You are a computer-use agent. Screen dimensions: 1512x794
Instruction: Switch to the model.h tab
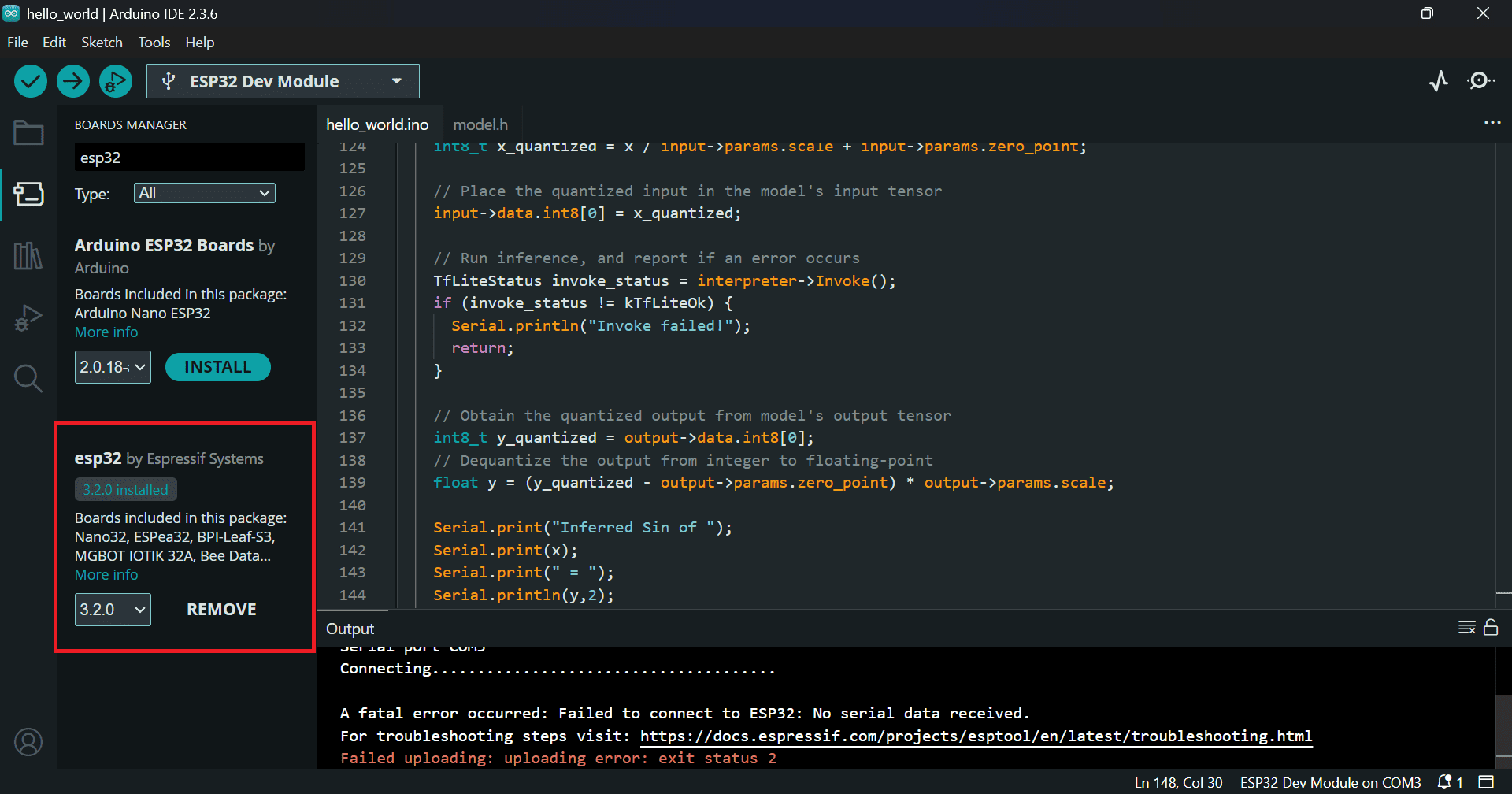coord(480,124)
